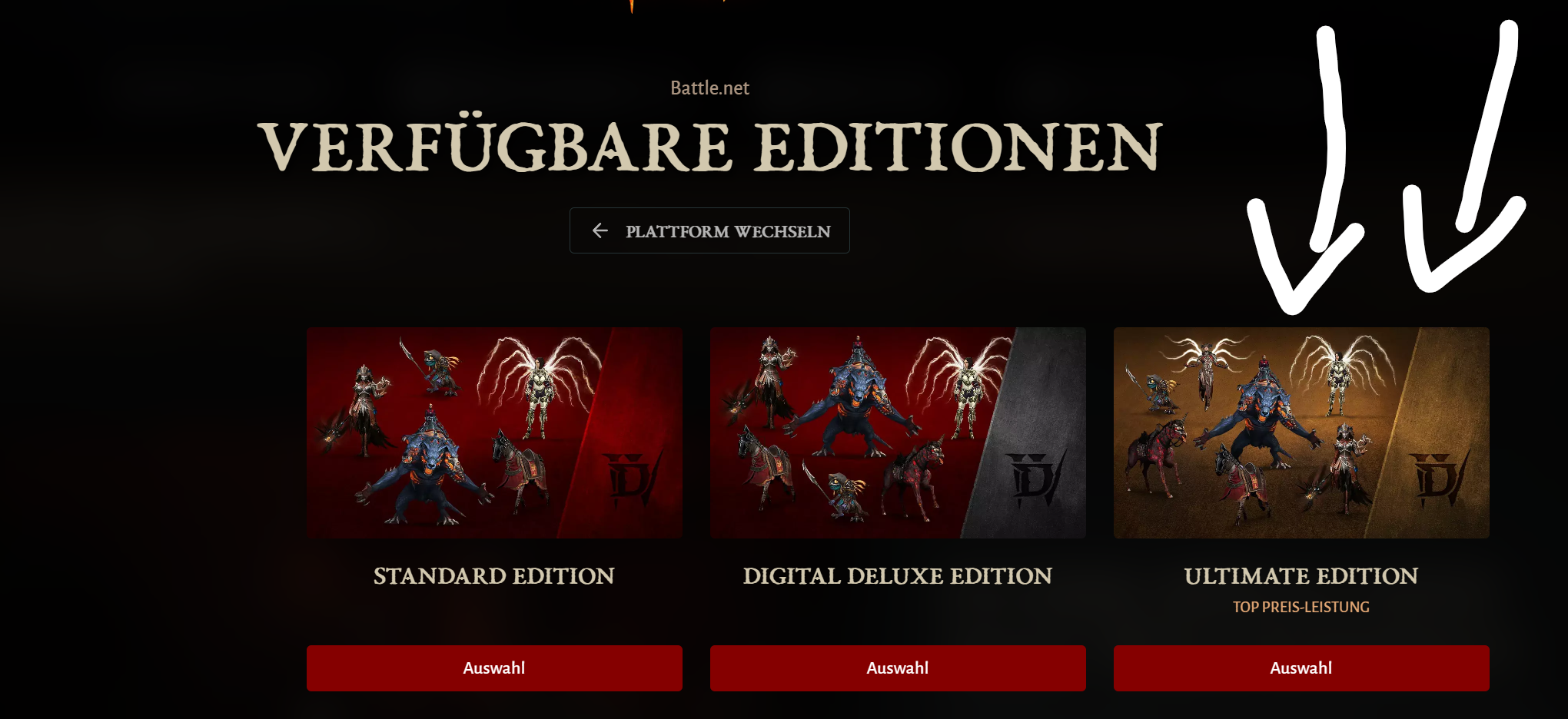This screenshot has height=719, width=1568.
Task: Click the Diablo IV logo on Deluxe artwork
Action: point(1035,479)
